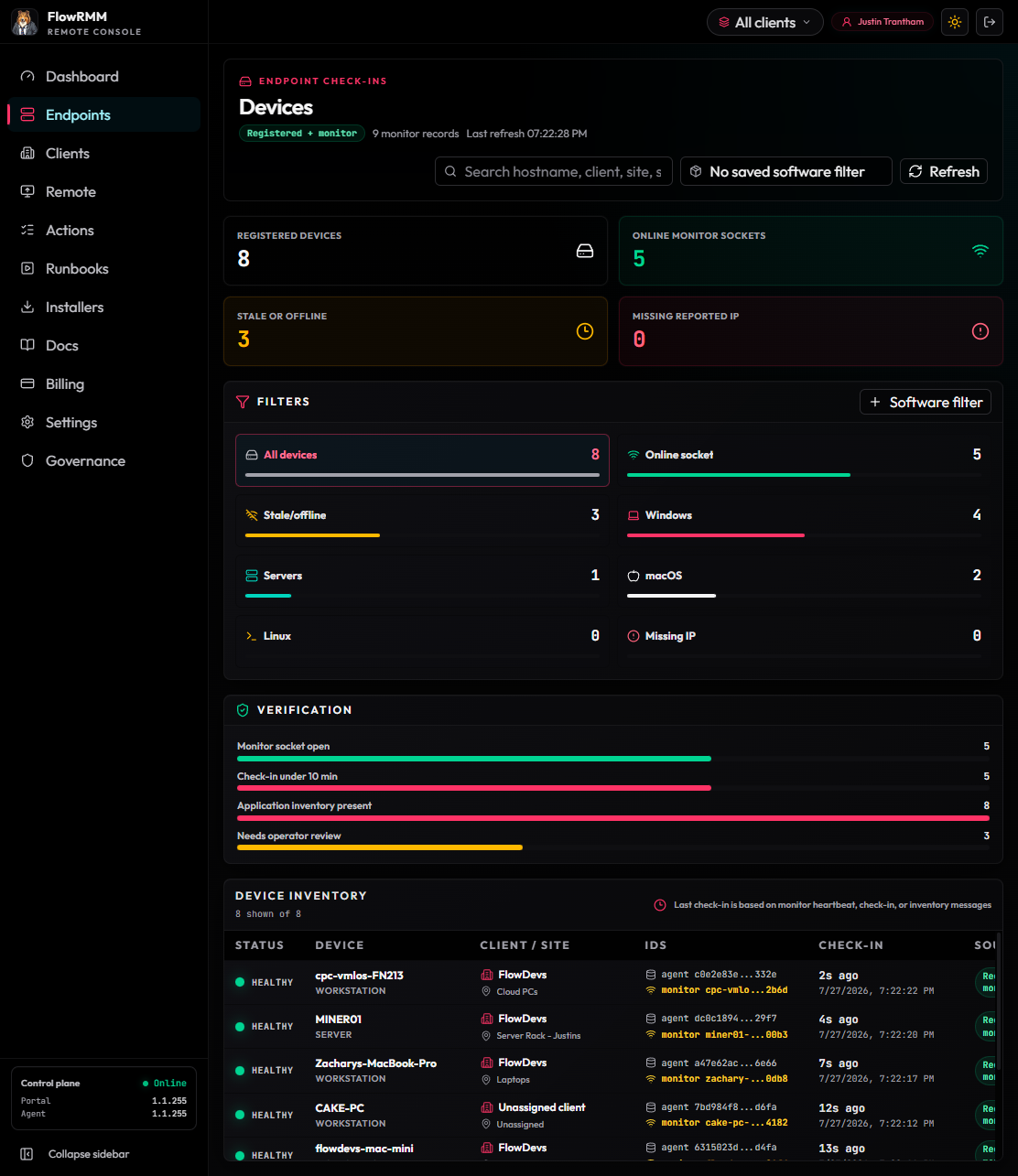Click the Online Monitor Sockets wifi icon
The width and height of the screenshot is (1018, 1176).
pyautogui.click(x=980, y=251)
